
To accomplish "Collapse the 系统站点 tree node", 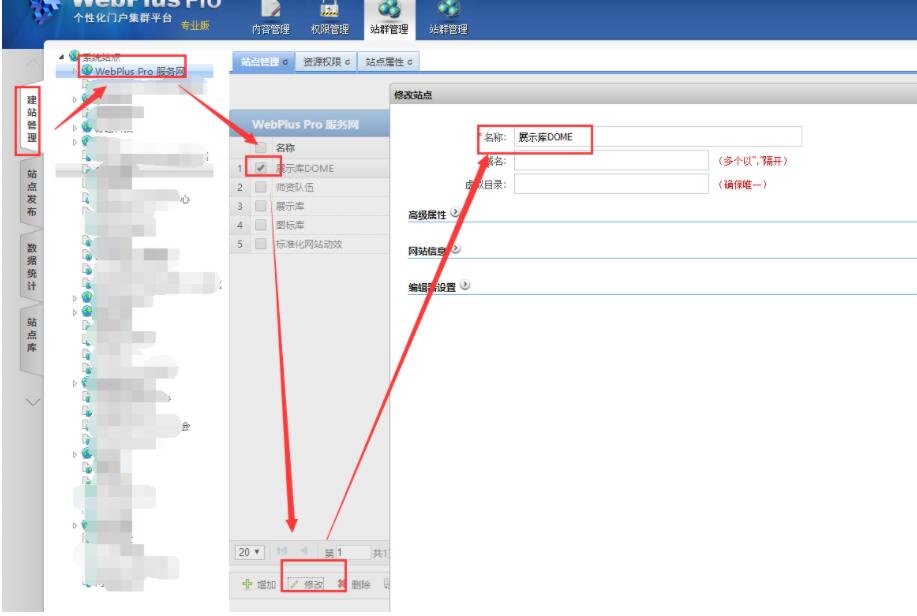I will 61,57.
